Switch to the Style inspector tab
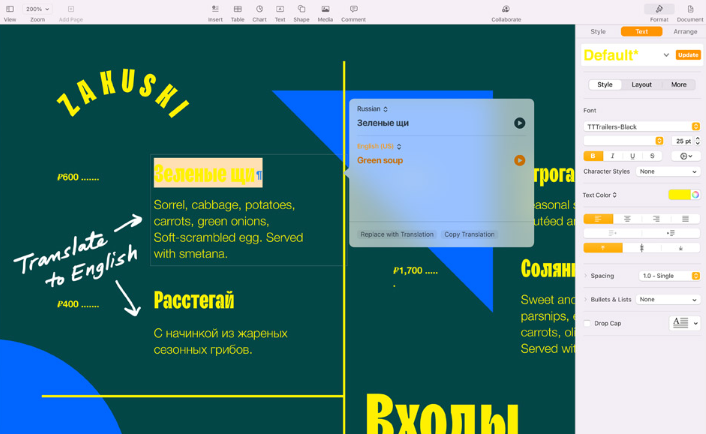 pos(598,32)
